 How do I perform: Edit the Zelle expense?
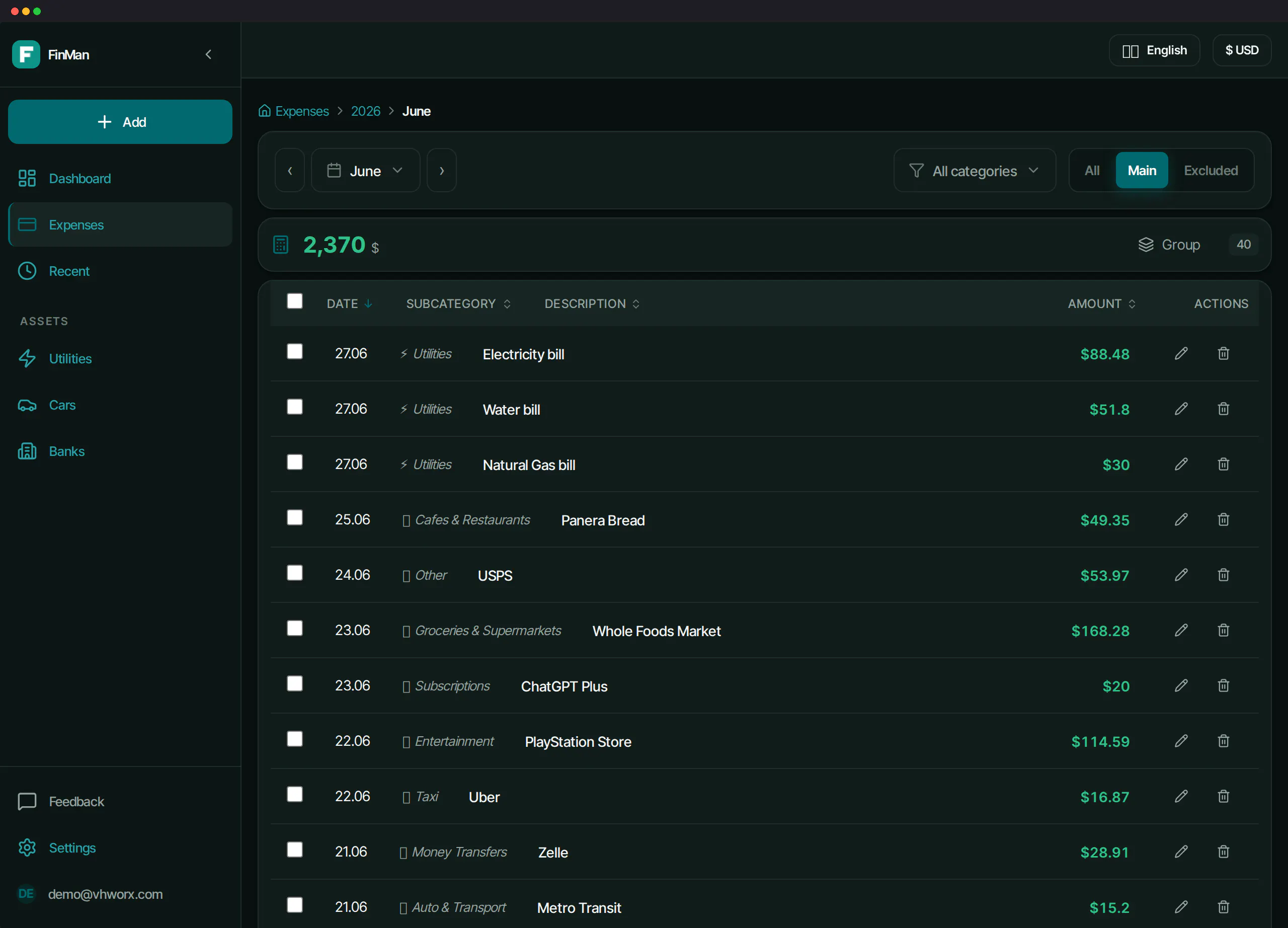1181,852
